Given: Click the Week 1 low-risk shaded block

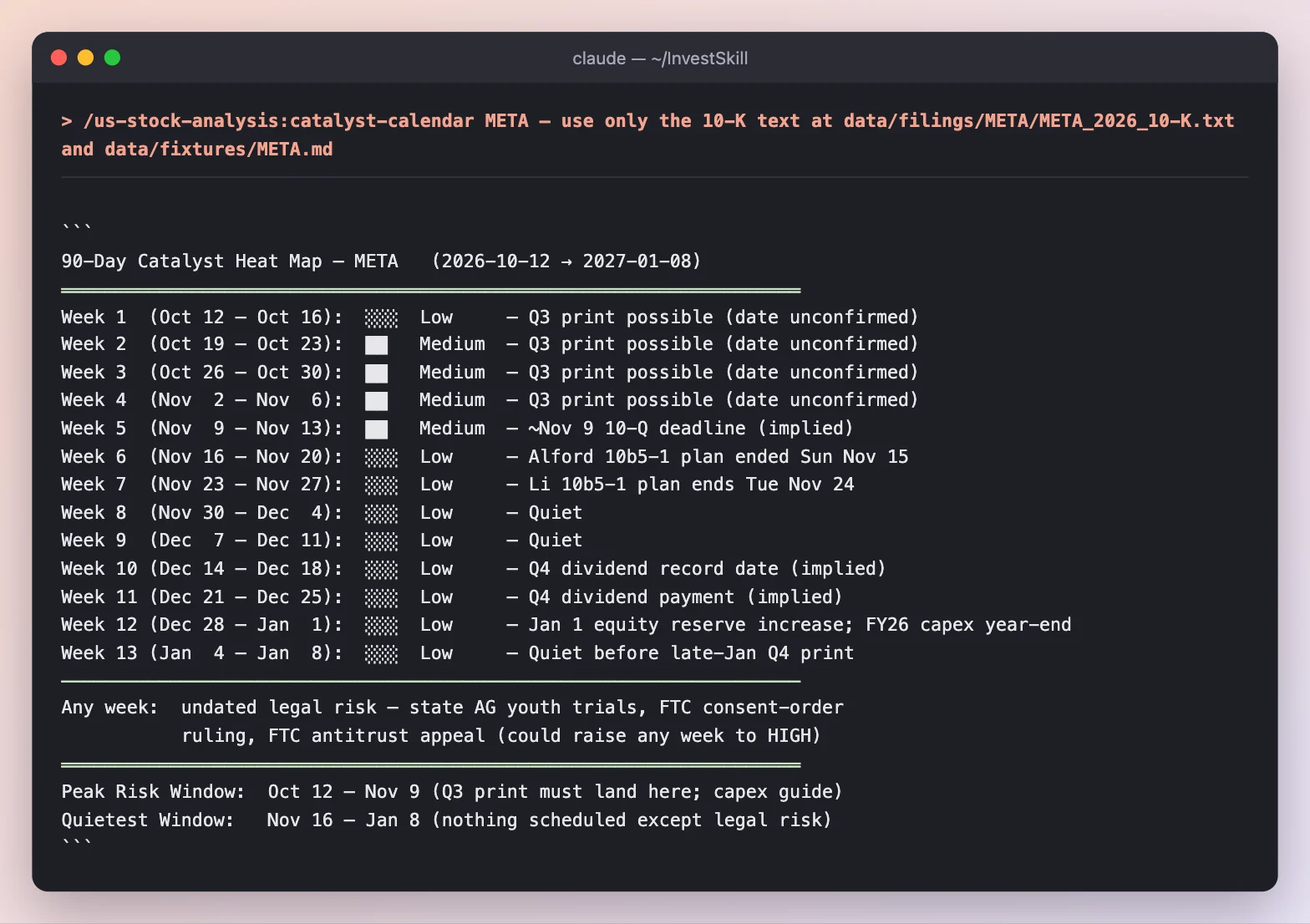Looking at the screenshot, I should [381, 318].
